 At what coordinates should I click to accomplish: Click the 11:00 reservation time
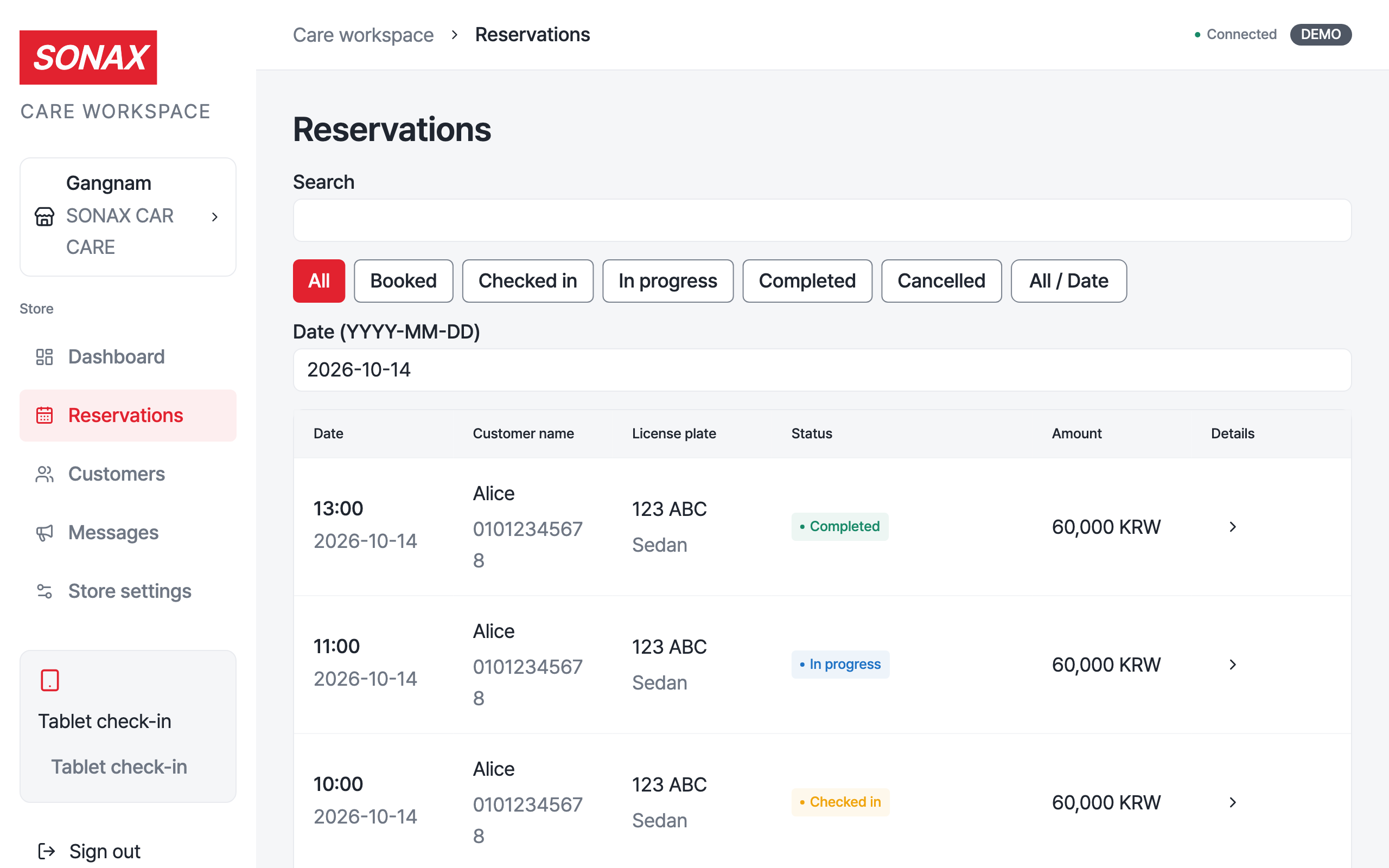coord(336,647)
